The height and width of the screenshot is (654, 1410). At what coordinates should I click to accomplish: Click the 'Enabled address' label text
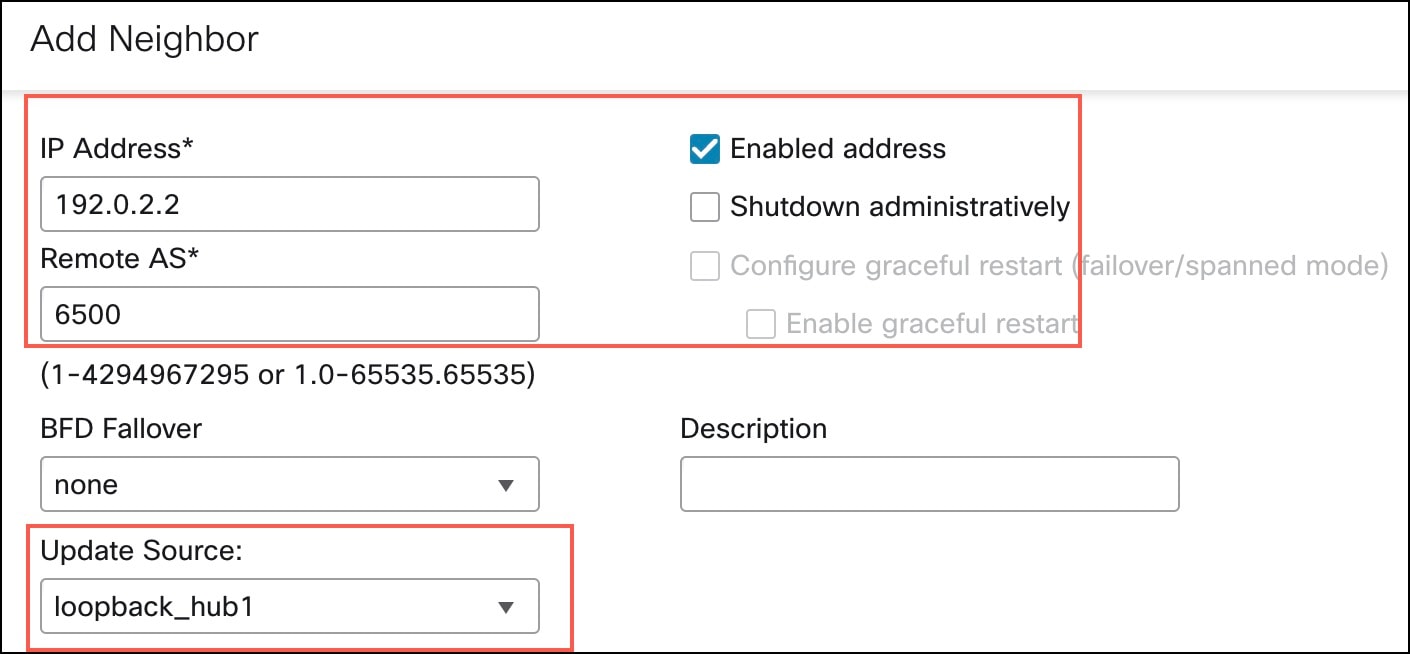point(838,149)
